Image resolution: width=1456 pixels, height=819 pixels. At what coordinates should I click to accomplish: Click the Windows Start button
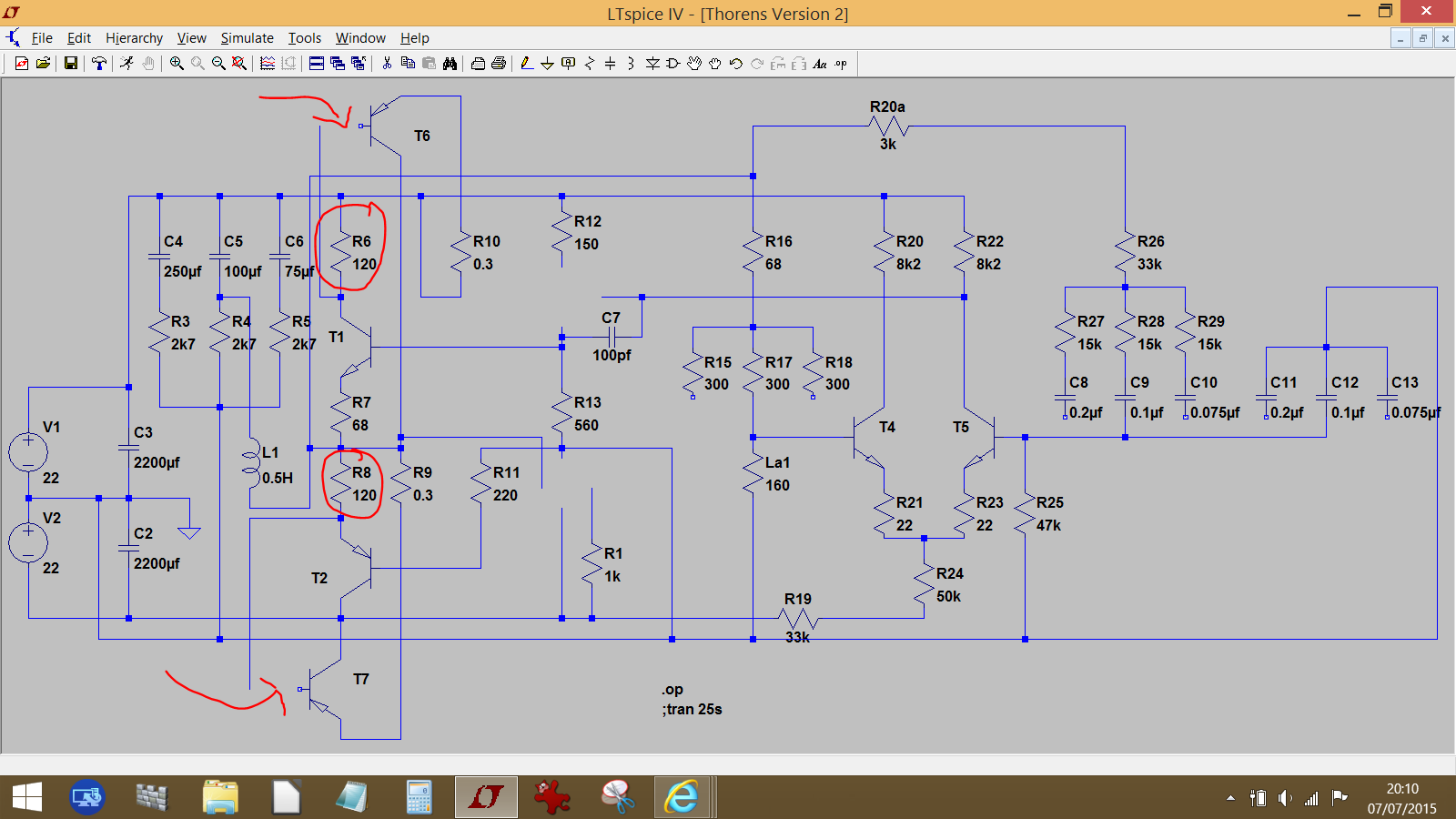click(27, 798)
